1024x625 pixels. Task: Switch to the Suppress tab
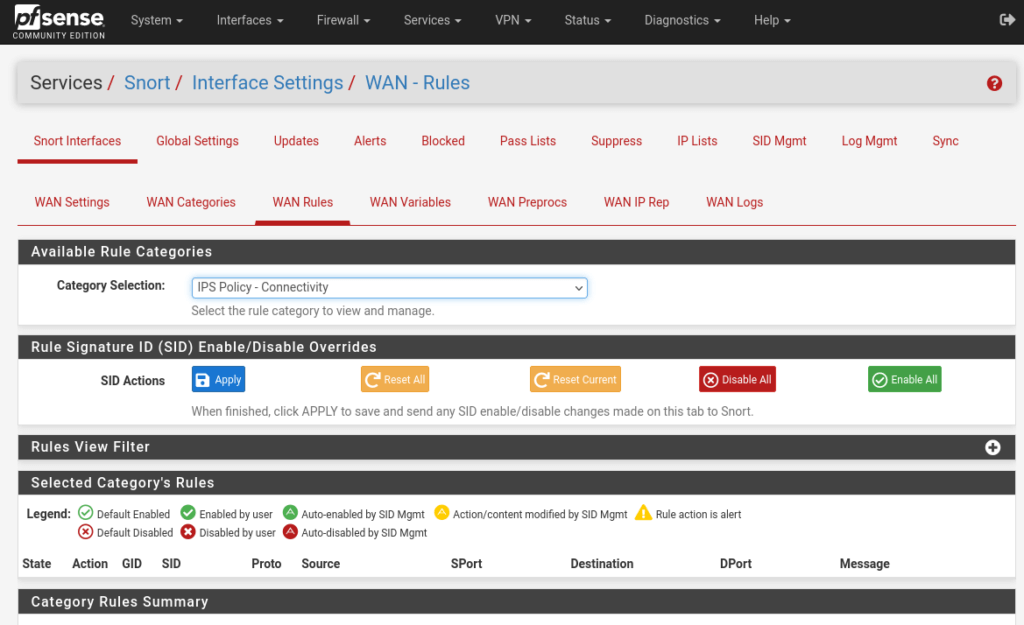(616, 141)
